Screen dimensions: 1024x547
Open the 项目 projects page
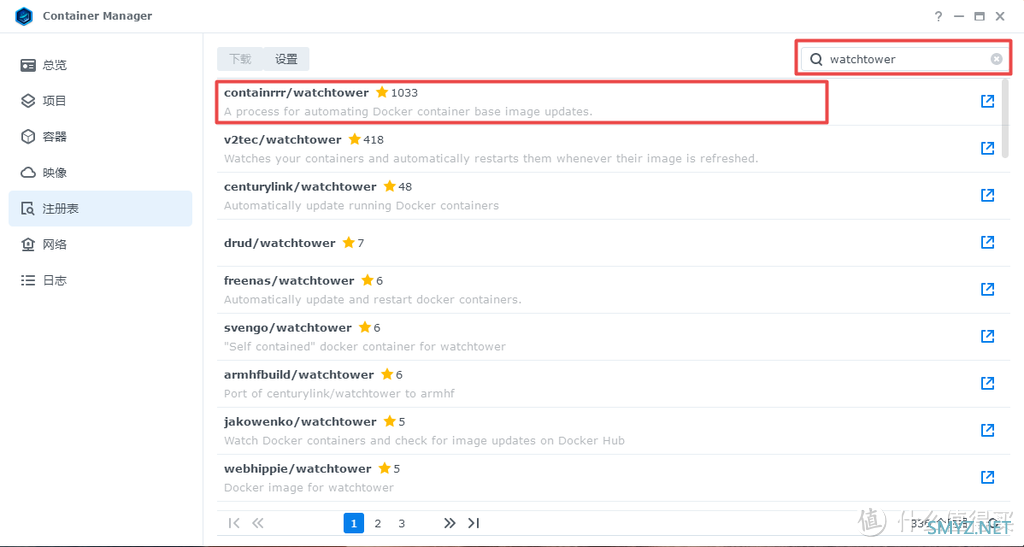(x=101, y=101)
